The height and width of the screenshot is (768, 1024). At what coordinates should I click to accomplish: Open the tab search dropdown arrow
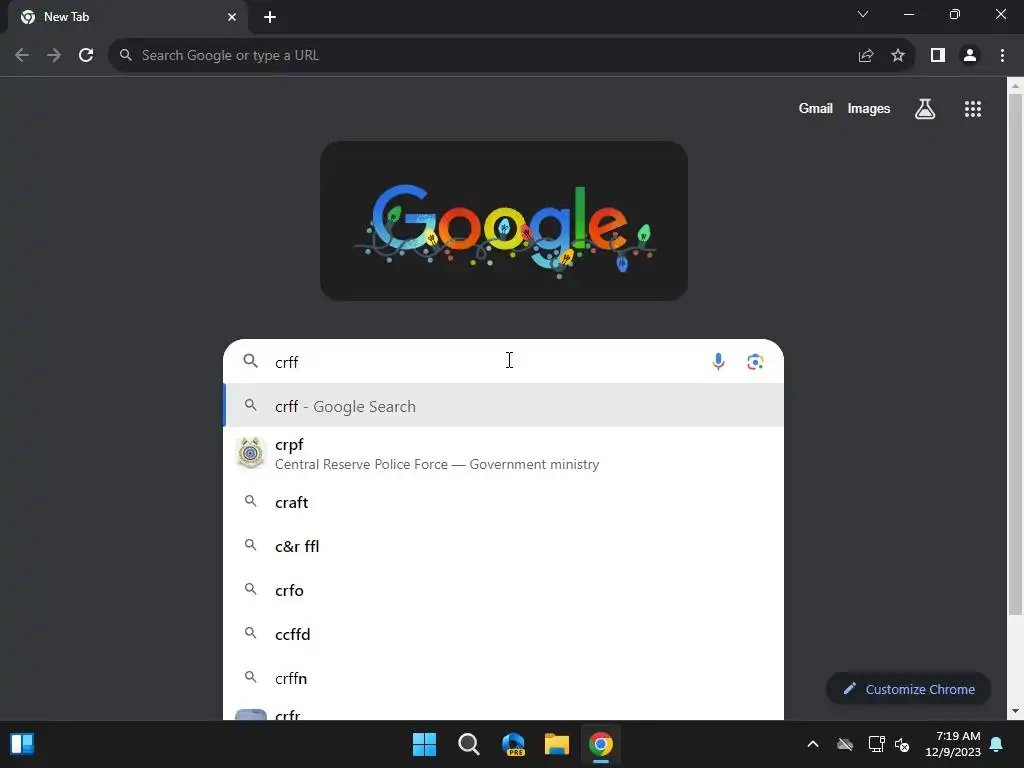pos(863,14)
